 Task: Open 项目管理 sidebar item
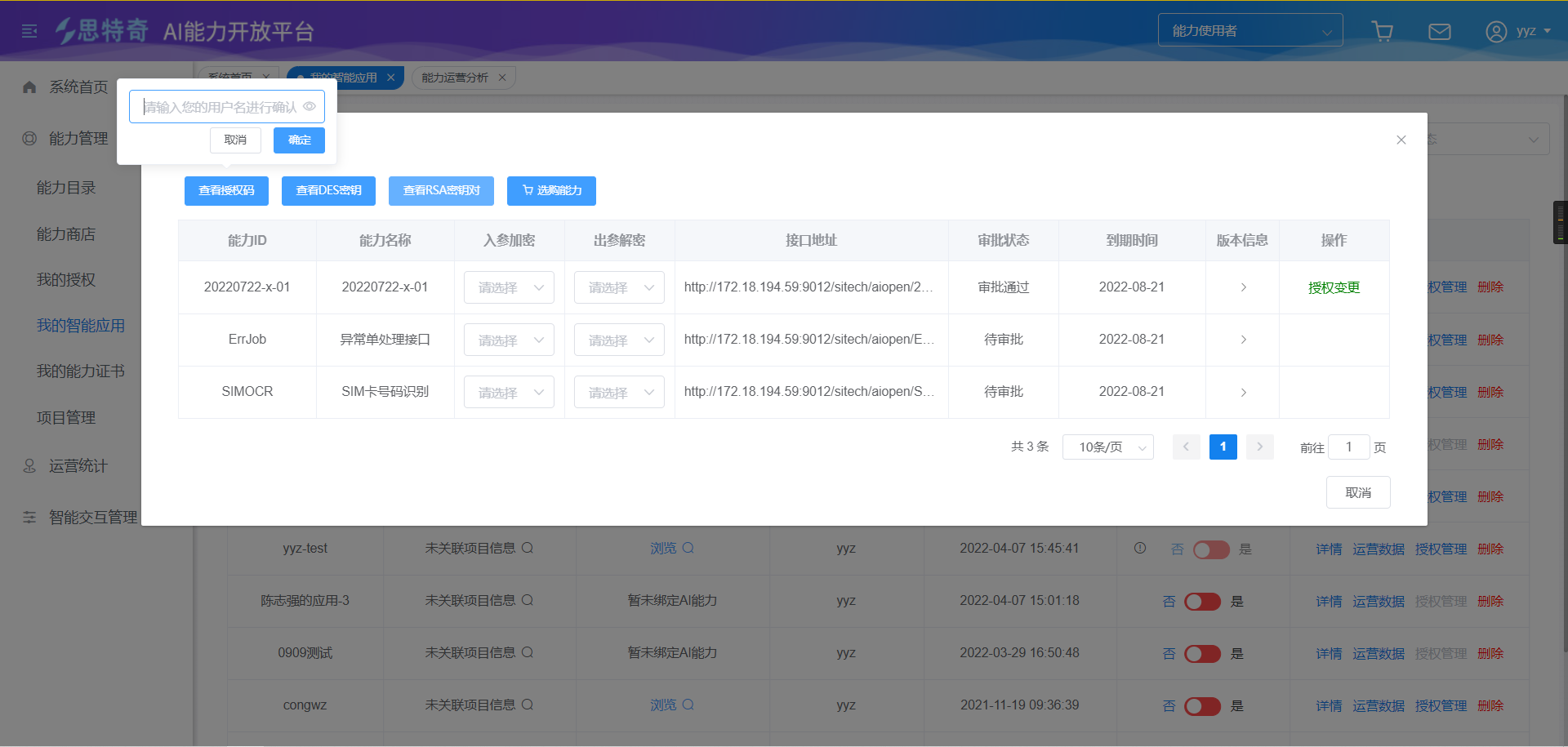pos(66,417)
